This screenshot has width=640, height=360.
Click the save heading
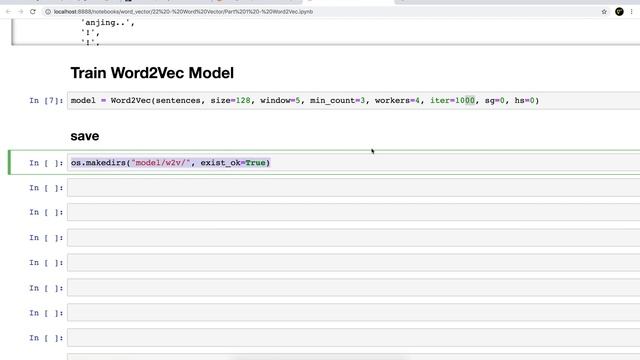tap(84, 136)
